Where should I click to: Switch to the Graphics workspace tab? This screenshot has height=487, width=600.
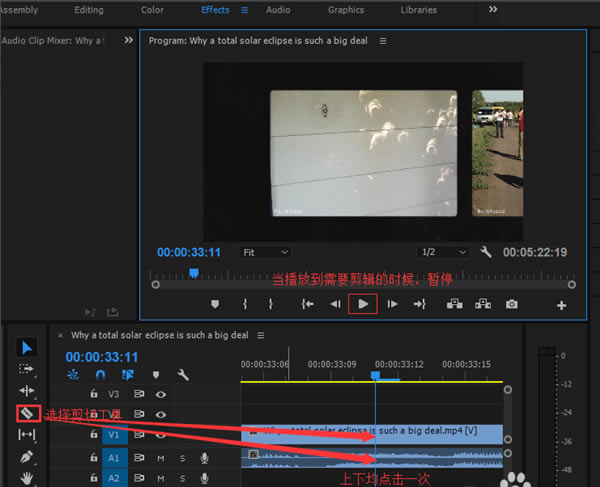(346, 10)
